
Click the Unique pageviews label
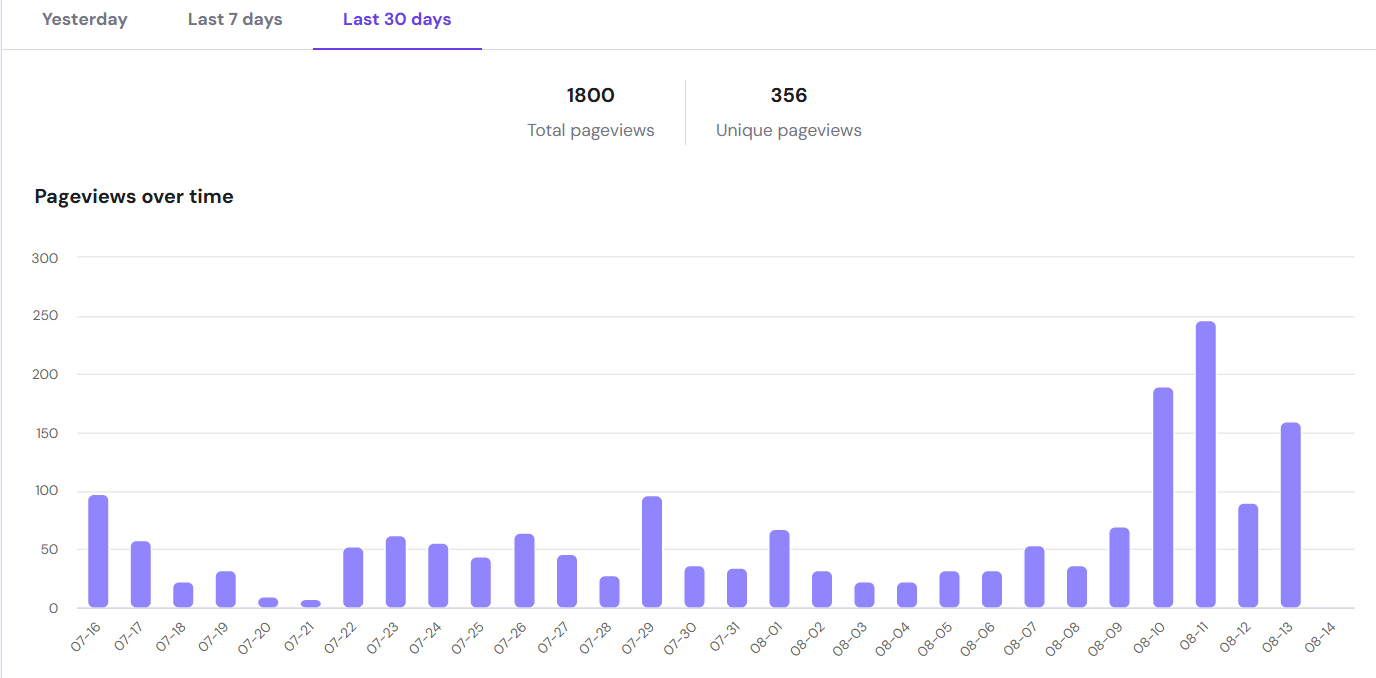click(x=788, y=130)
